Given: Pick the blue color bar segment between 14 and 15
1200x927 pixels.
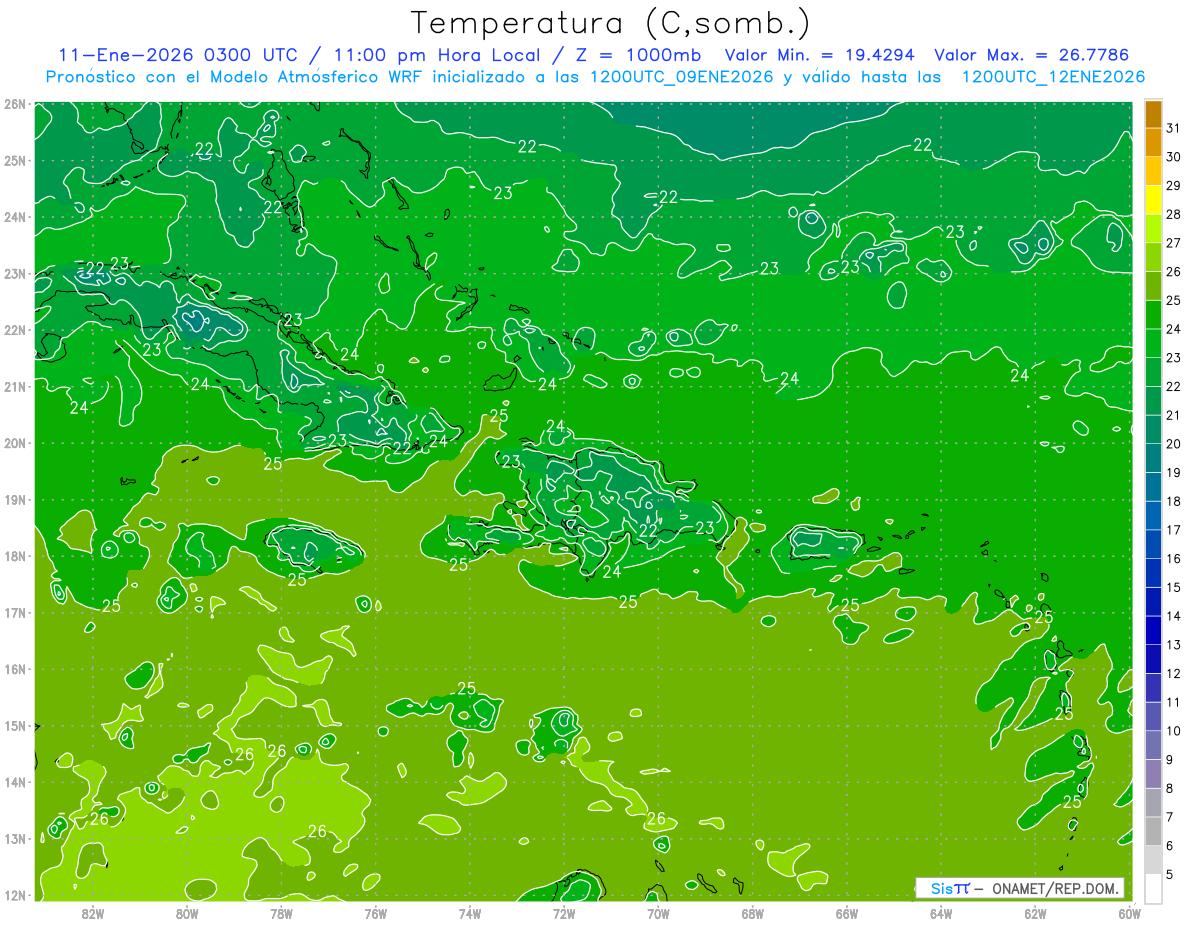Looking at the screenshot, I should tap(1153, 602).
